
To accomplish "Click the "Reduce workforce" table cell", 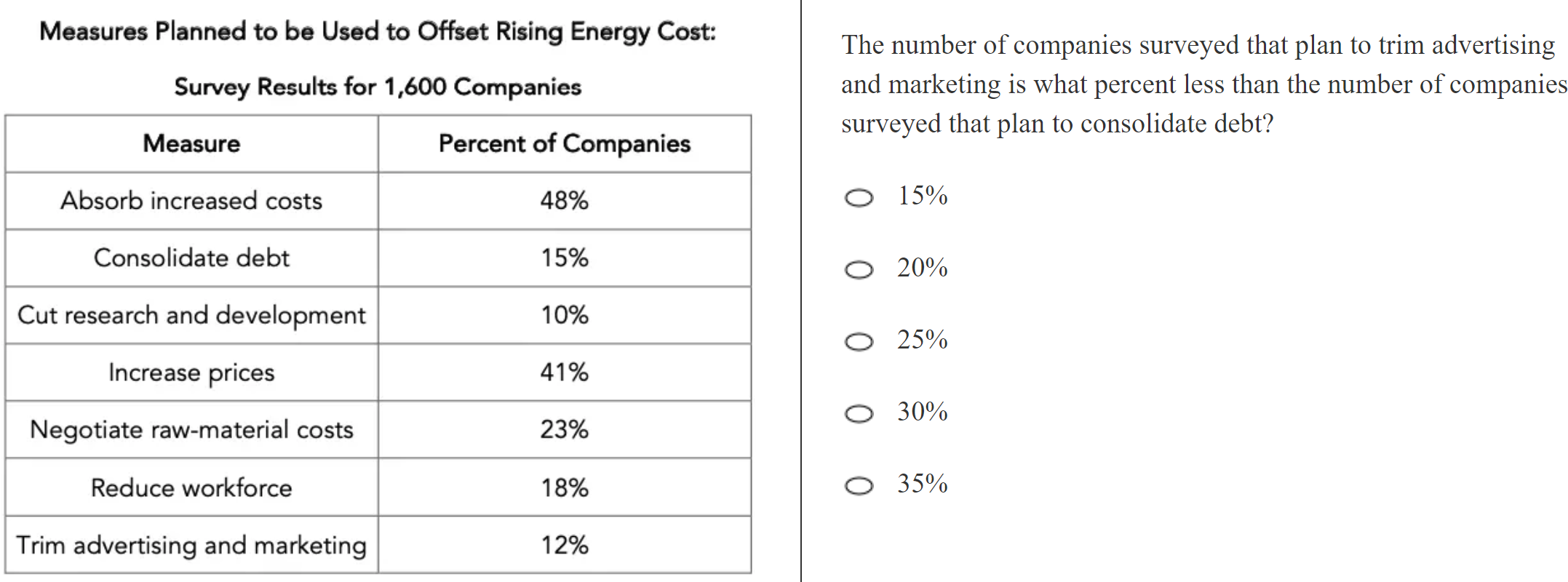I will pyautogui.click(x=191, y=487).
